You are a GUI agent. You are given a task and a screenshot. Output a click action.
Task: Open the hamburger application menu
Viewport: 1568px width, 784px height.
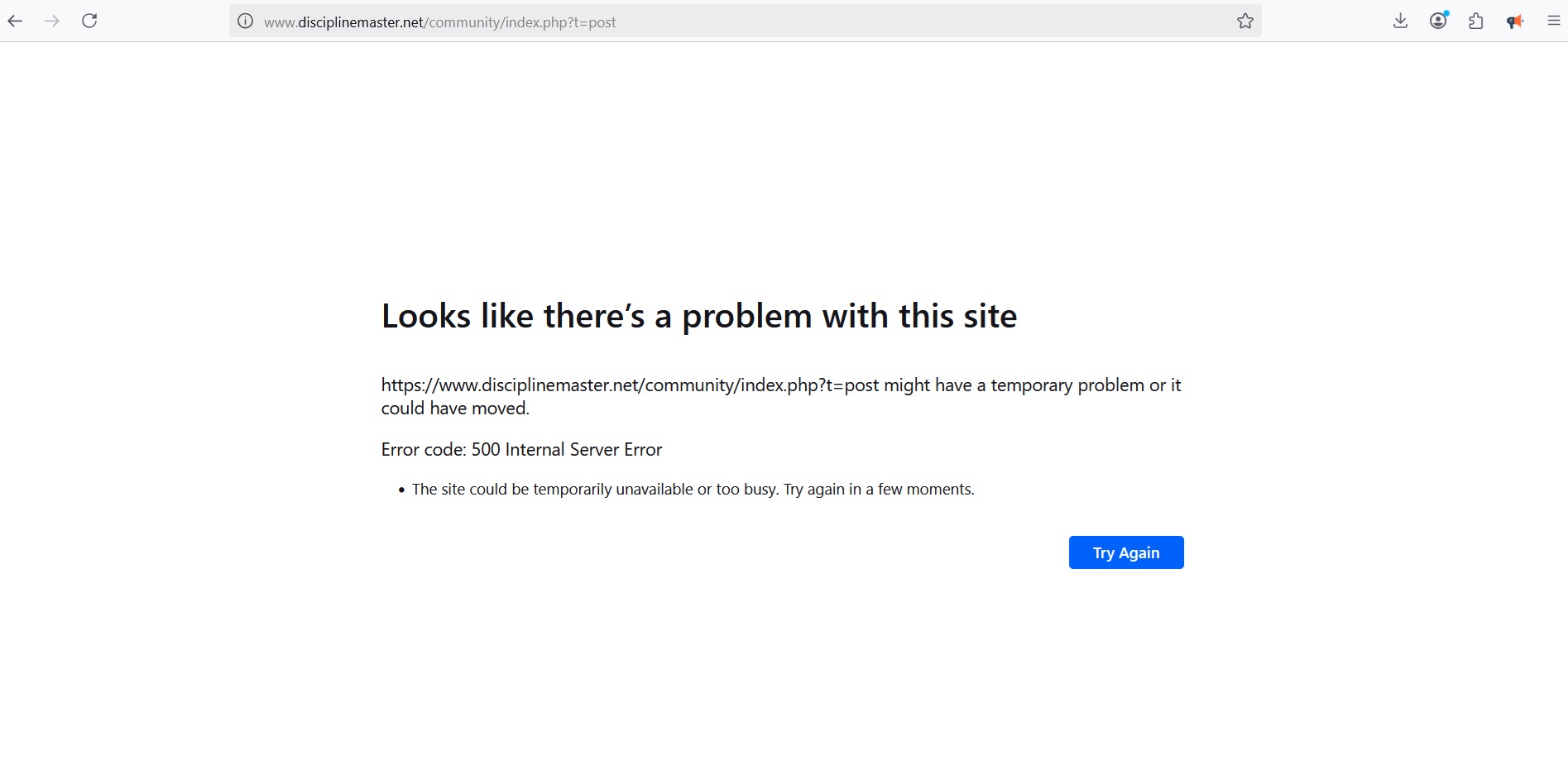click(1553, 22)
